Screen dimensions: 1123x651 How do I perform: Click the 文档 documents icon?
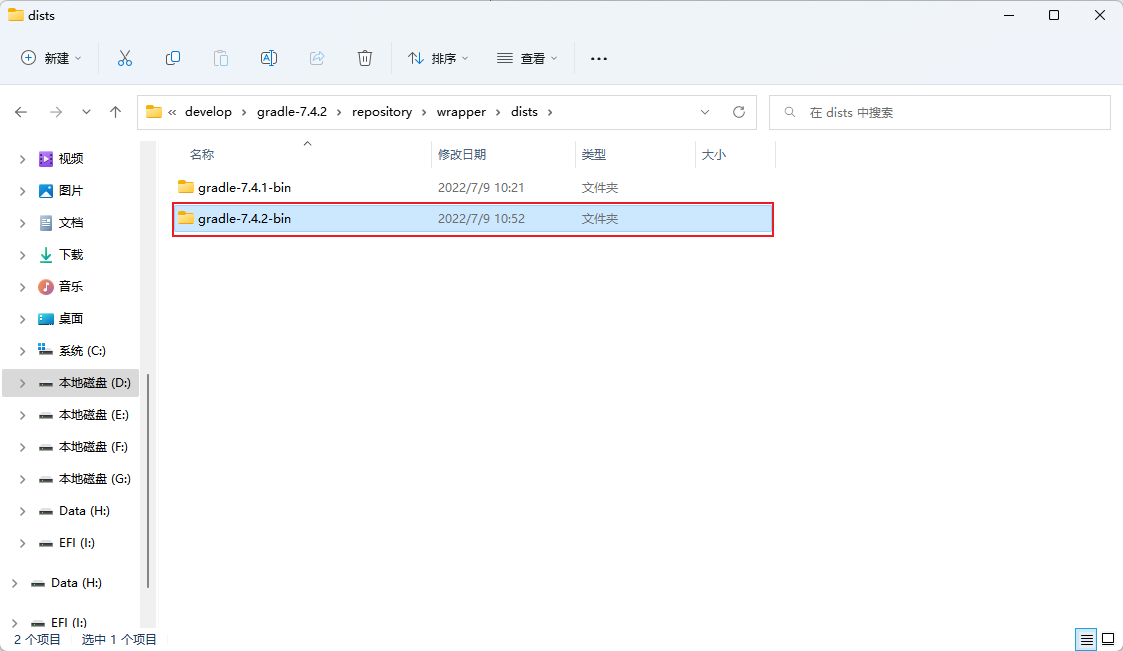click(x=46, y=223)
